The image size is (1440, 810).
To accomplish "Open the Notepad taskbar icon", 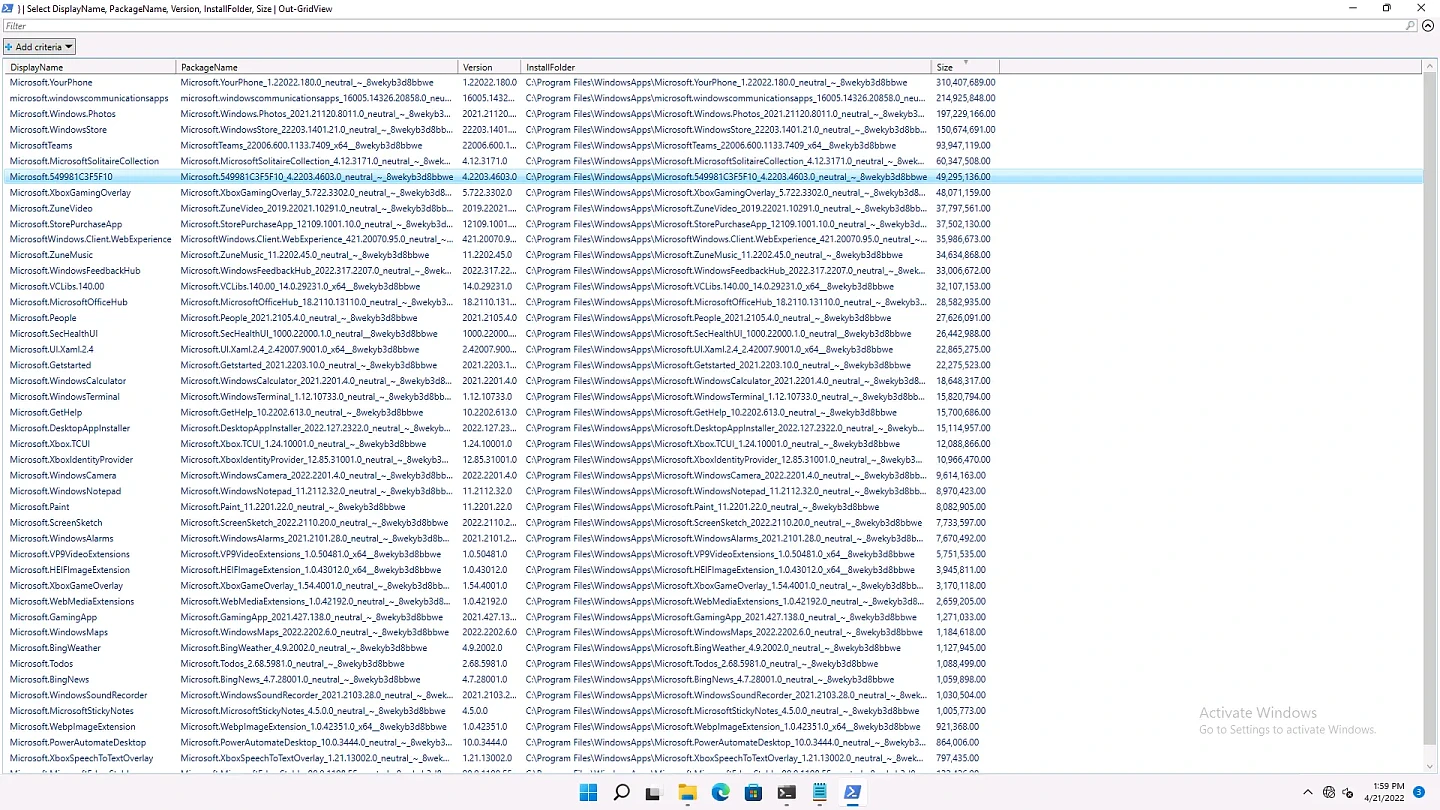I will coord(819,793).
